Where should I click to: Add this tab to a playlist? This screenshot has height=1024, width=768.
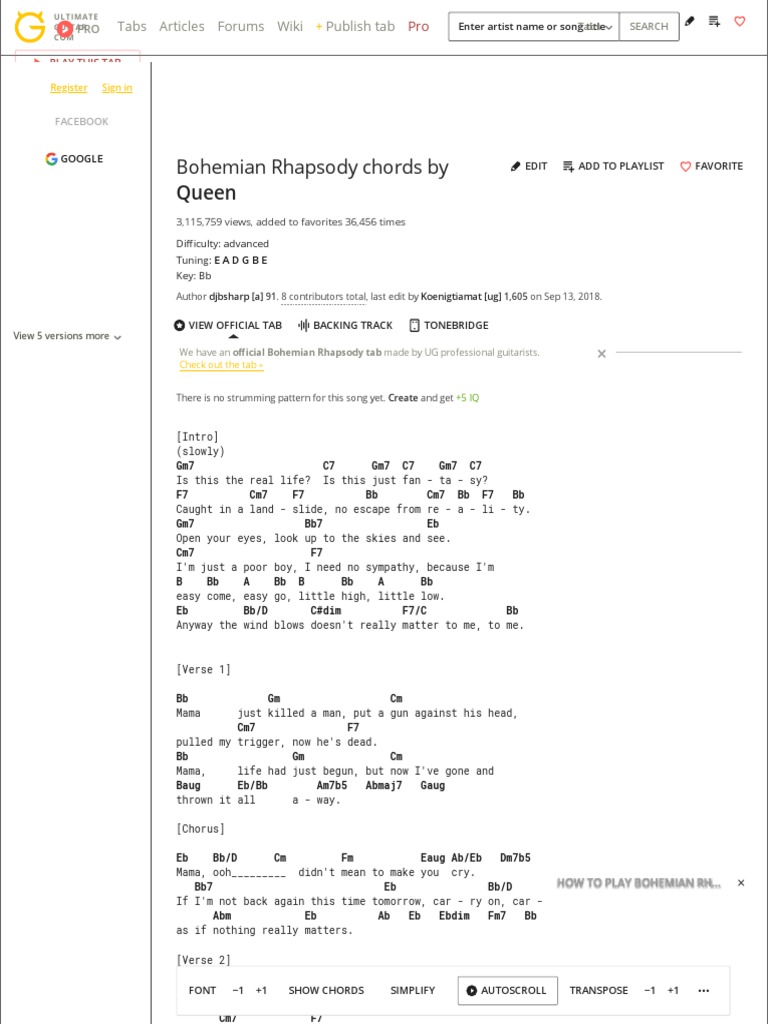(613, 166)
